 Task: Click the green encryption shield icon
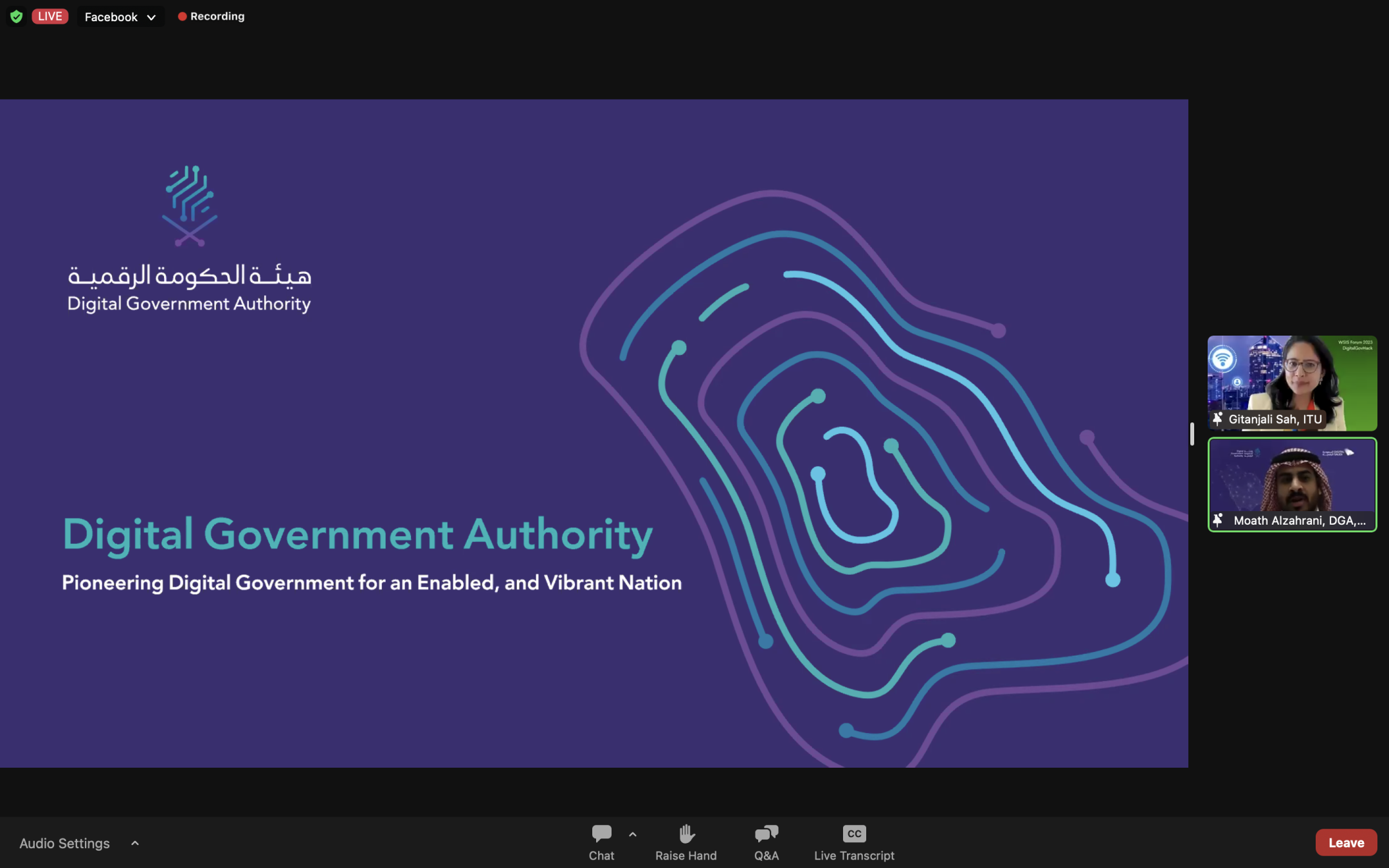[17, 17]
